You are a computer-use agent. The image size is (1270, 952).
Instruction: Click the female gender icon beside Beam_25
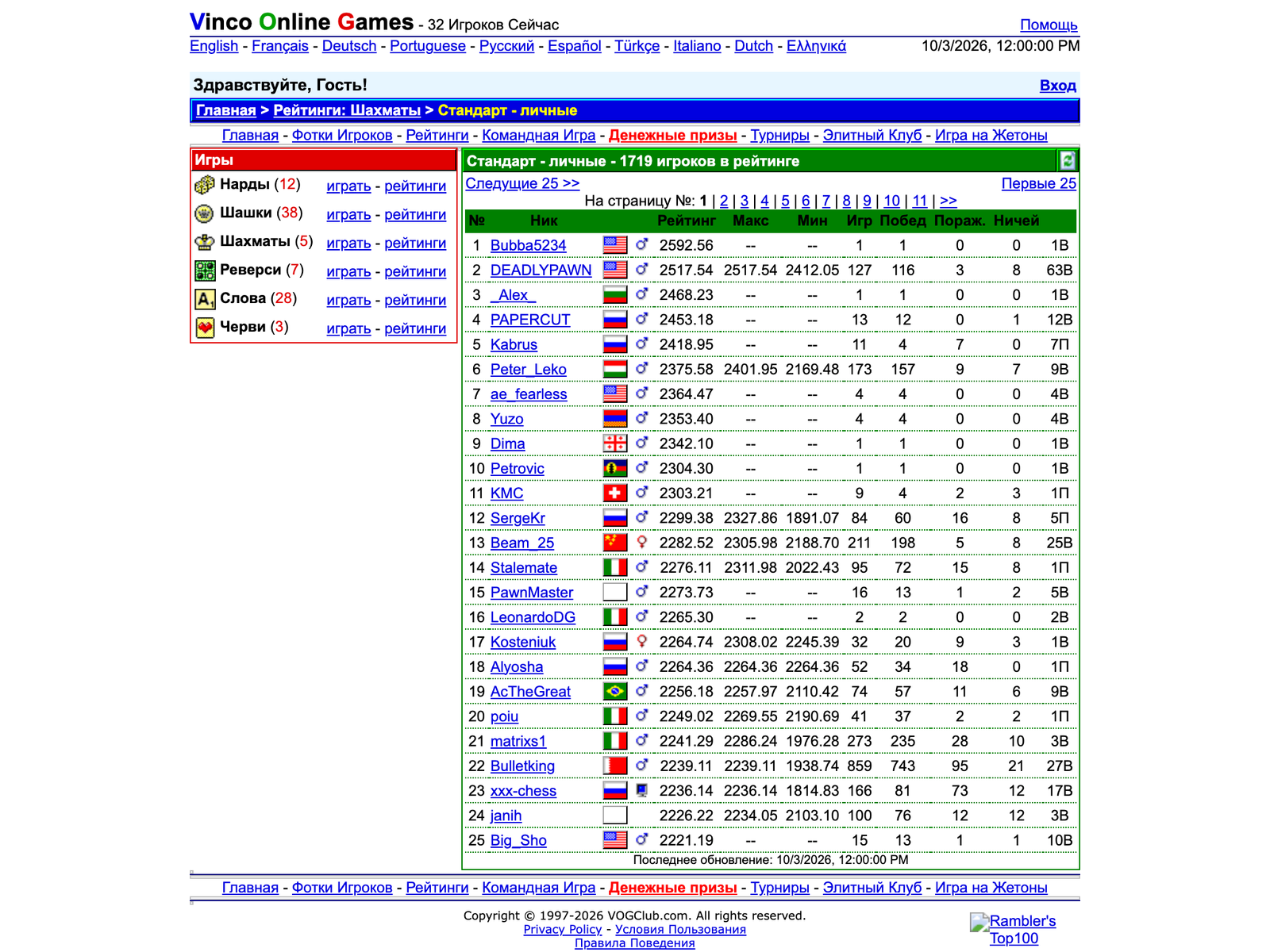pyautogui.click(x=642, y=543)
